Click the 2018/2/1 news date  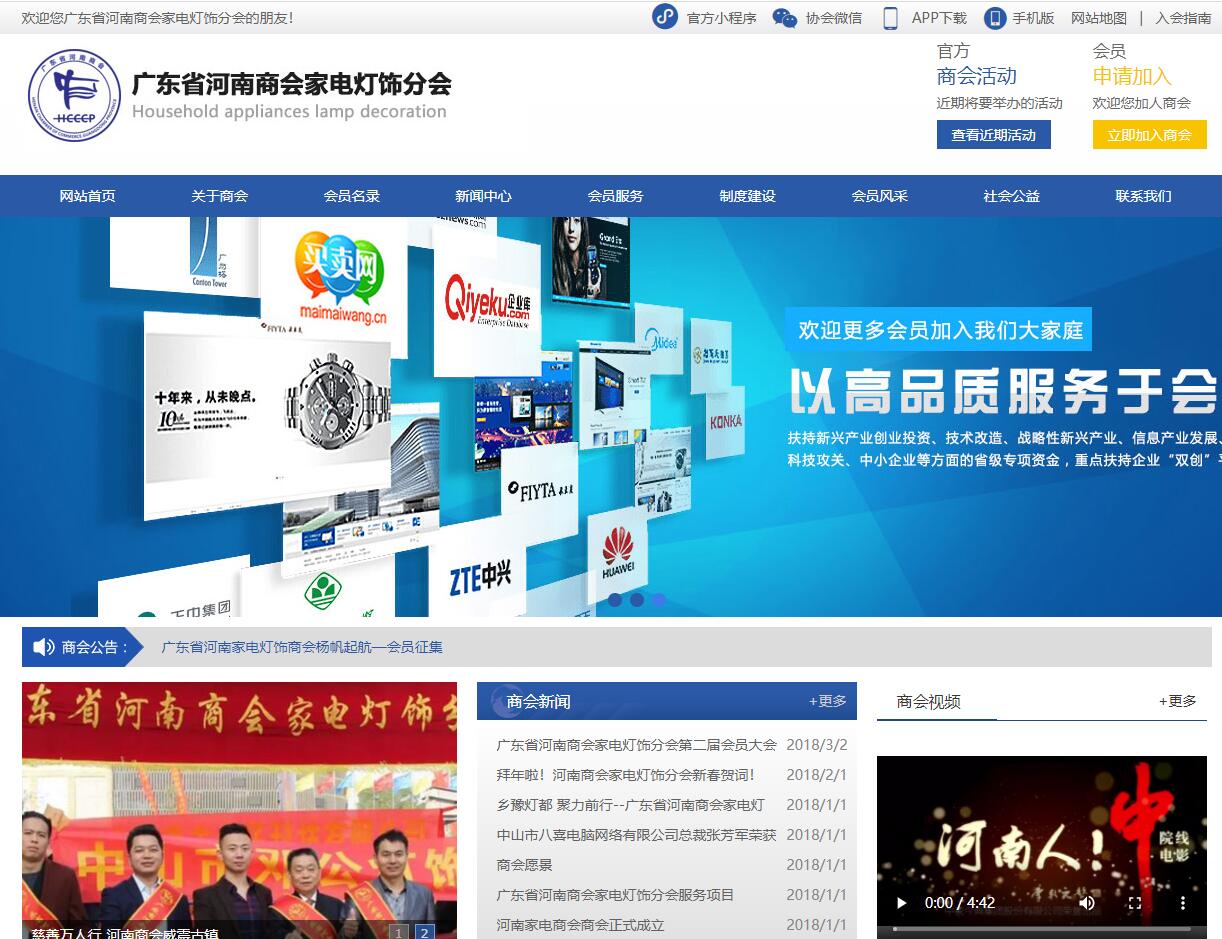tap(817, 775)
